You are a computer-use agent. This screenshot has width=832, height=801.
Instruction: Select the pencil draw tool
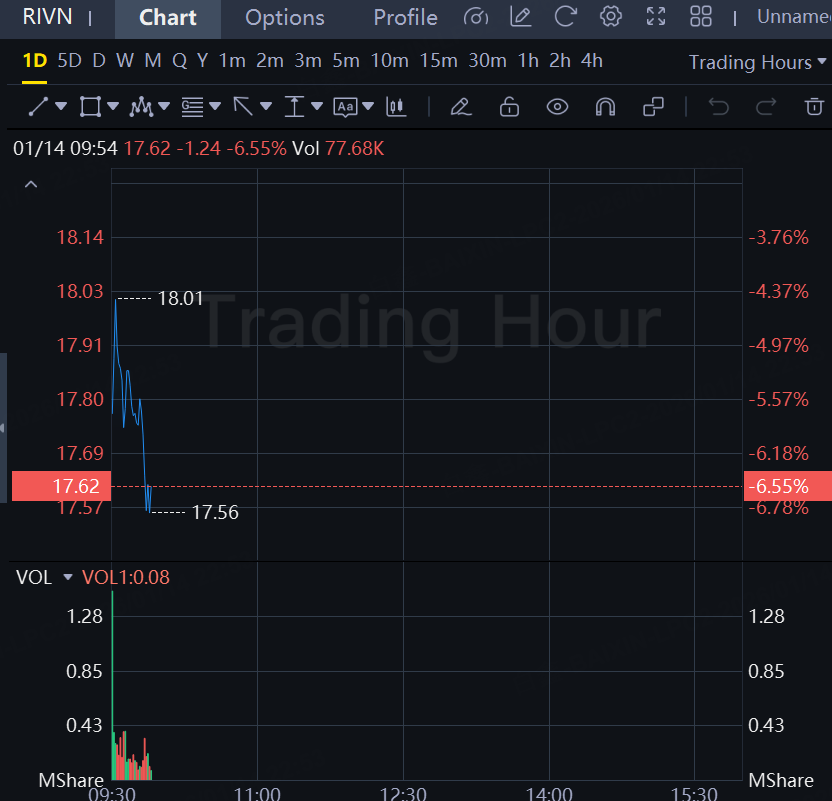pos(460,106)
